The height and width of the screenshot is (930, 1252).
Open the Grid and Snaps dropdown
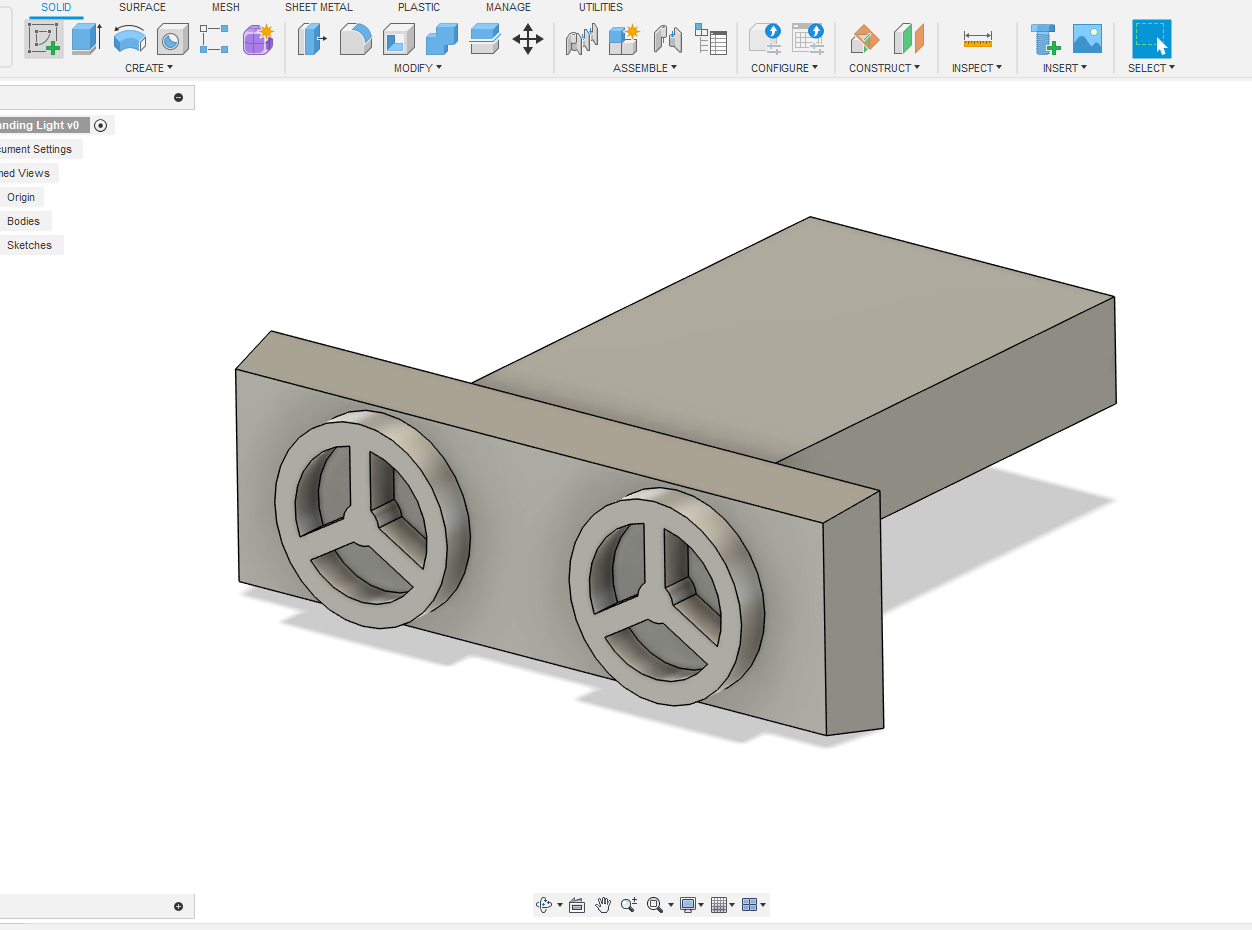point(722,905)
